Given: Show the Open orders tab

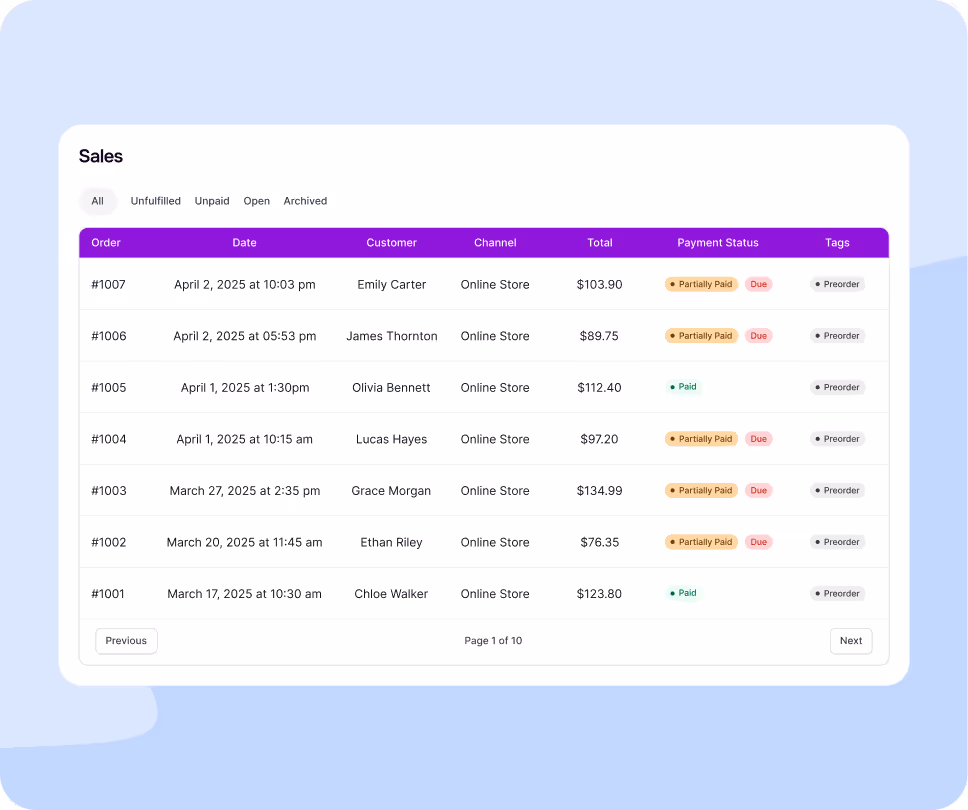Looking at the screenshot, I should coord(256,201).
